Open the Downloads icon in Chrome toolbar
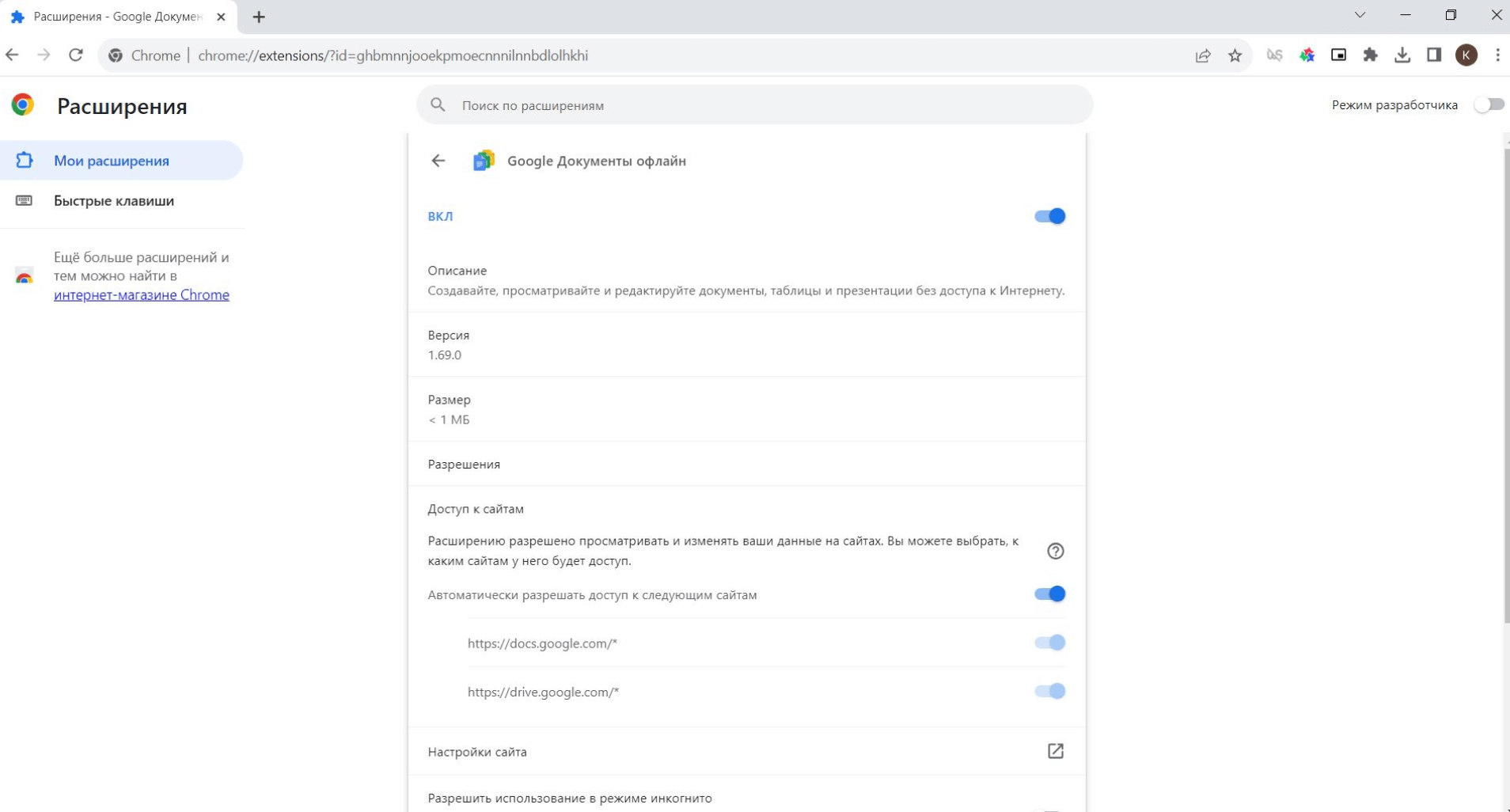 click(x=1402, y=55)
